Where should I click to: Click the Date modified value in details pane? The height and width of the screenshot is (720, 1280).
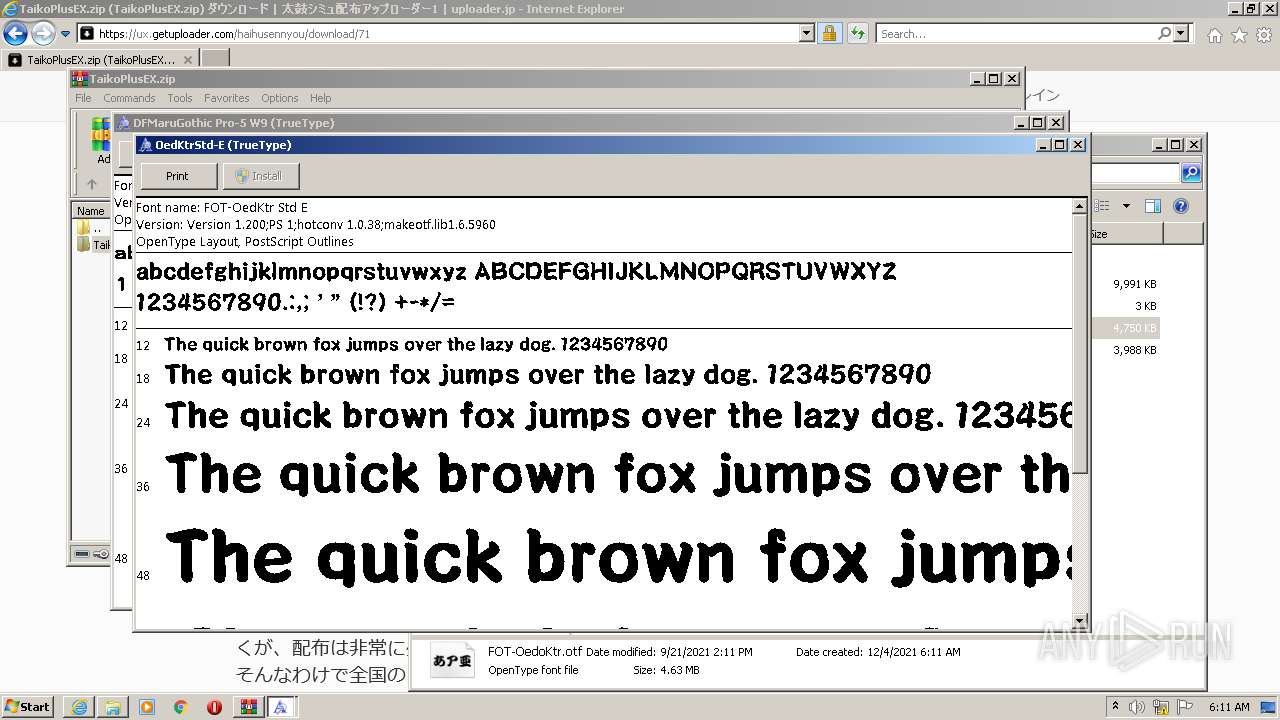pos(706,652)
